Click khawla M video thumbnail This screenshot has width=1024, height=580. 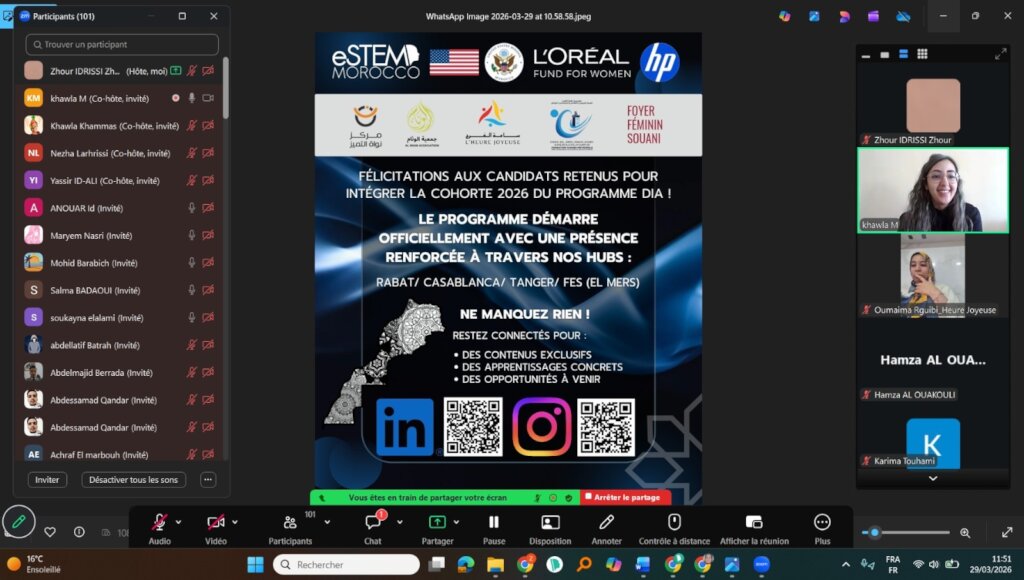pyautogui.click(x=933, y=190)
